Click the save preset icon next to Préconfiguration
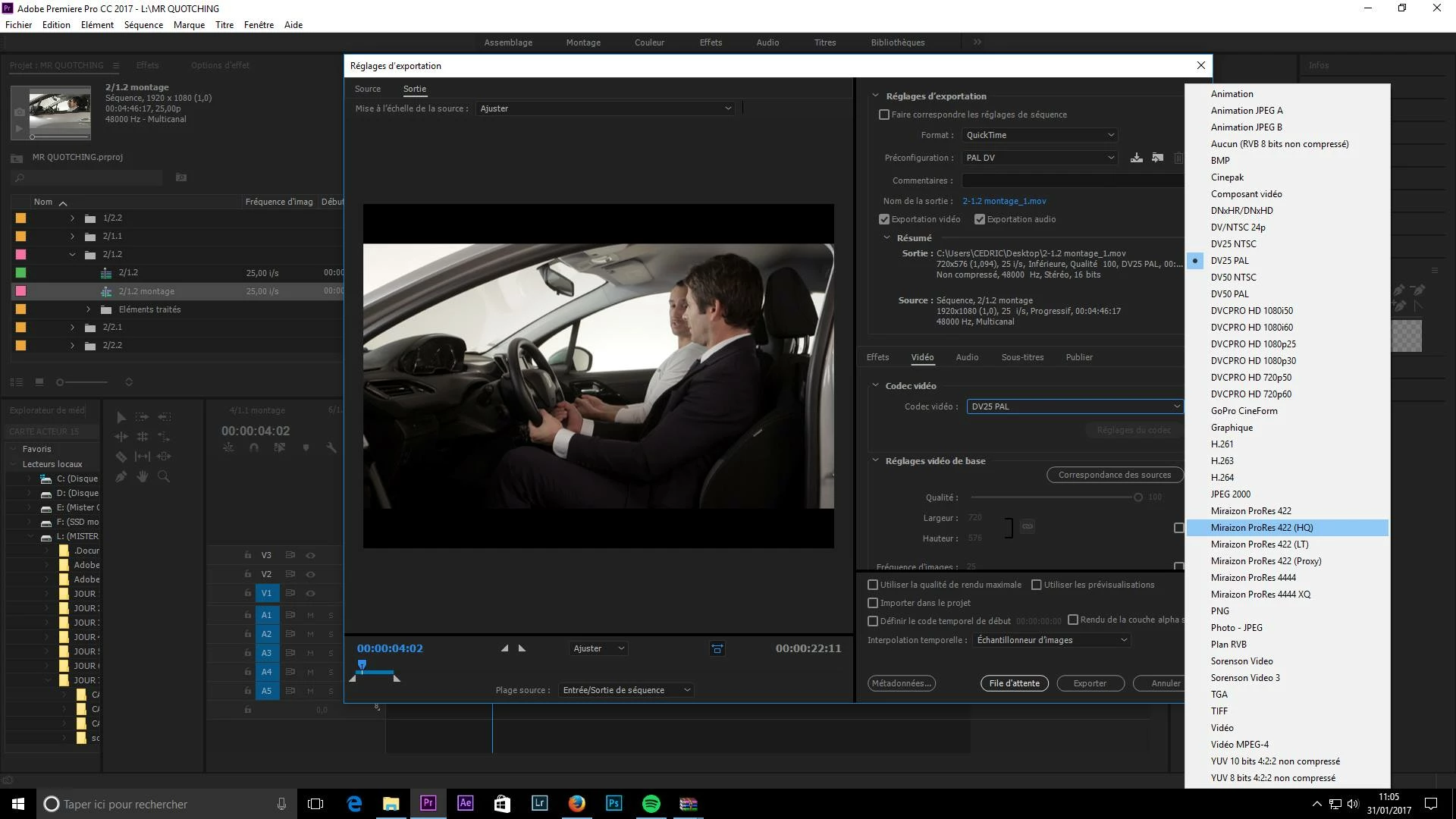Screen dimensions: 1456x819 click(x=1136, y=158)
